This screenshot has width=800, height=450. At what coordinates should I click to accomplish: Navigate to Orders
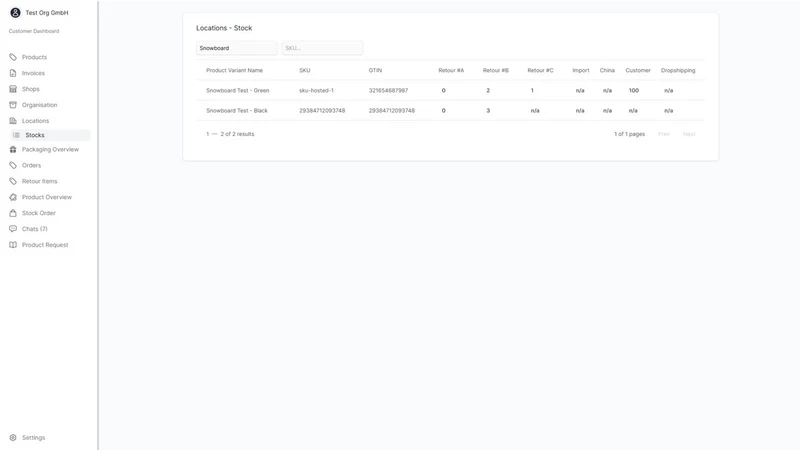31,165
